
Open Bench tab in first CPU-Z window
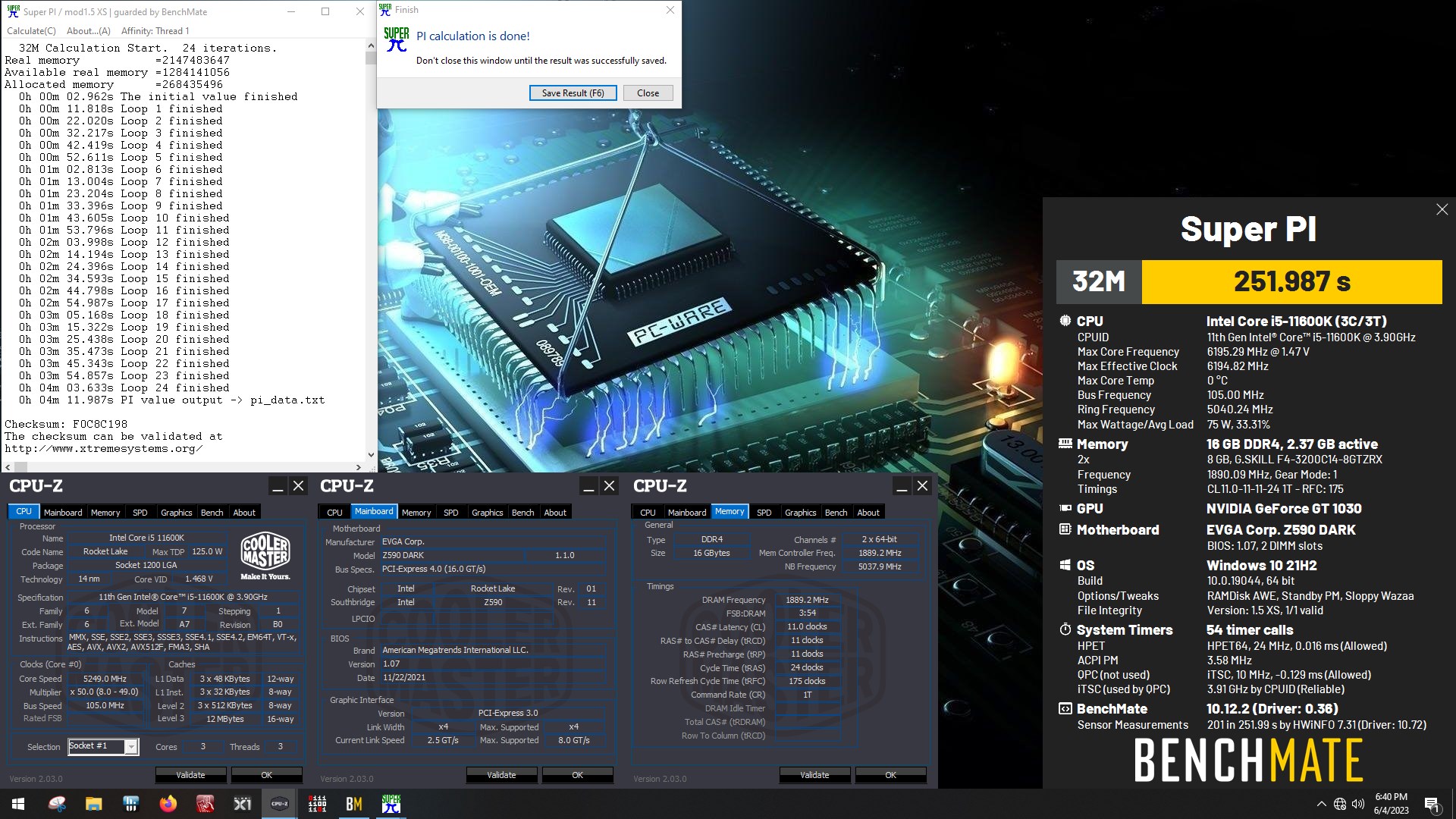(212, 513)
